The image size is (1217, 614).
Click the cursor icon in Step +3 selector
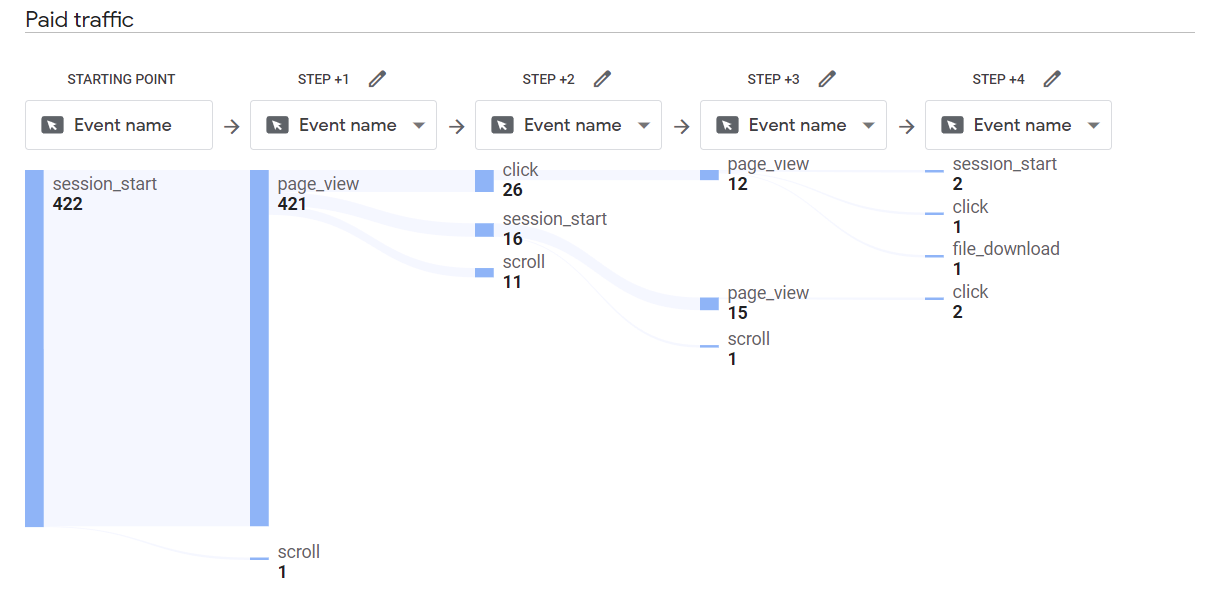click(727, 125)
